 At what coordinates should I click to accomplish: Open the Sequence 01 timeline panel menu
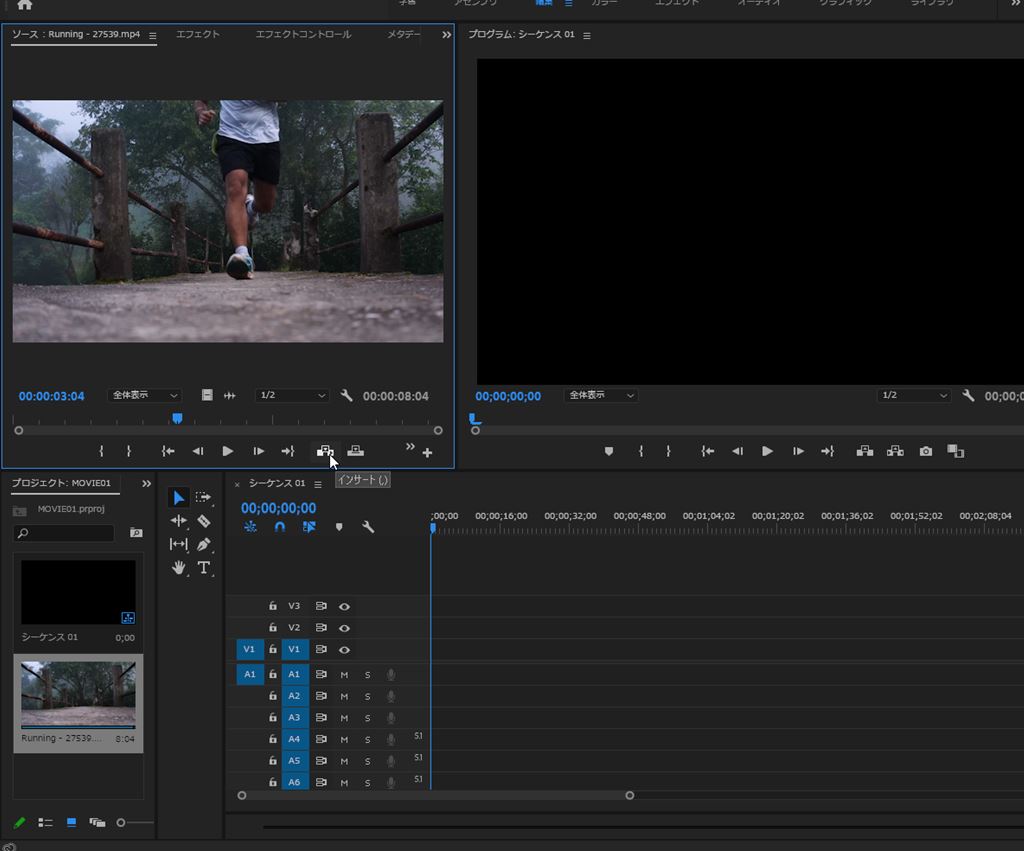coord(318,484)
